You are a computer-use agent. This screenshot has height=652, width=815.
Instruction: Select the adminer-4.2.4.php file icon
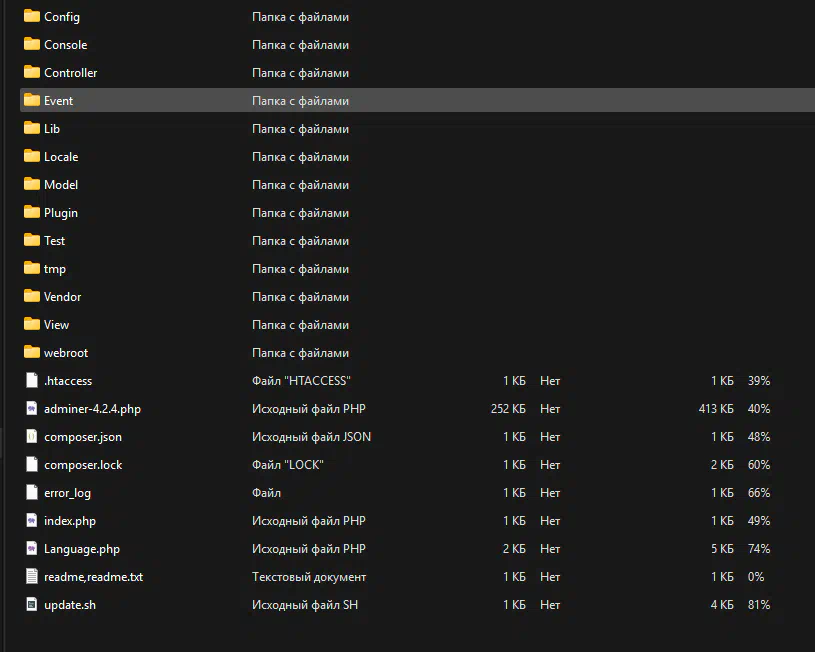pyautogui.click(x=31, y=409)
